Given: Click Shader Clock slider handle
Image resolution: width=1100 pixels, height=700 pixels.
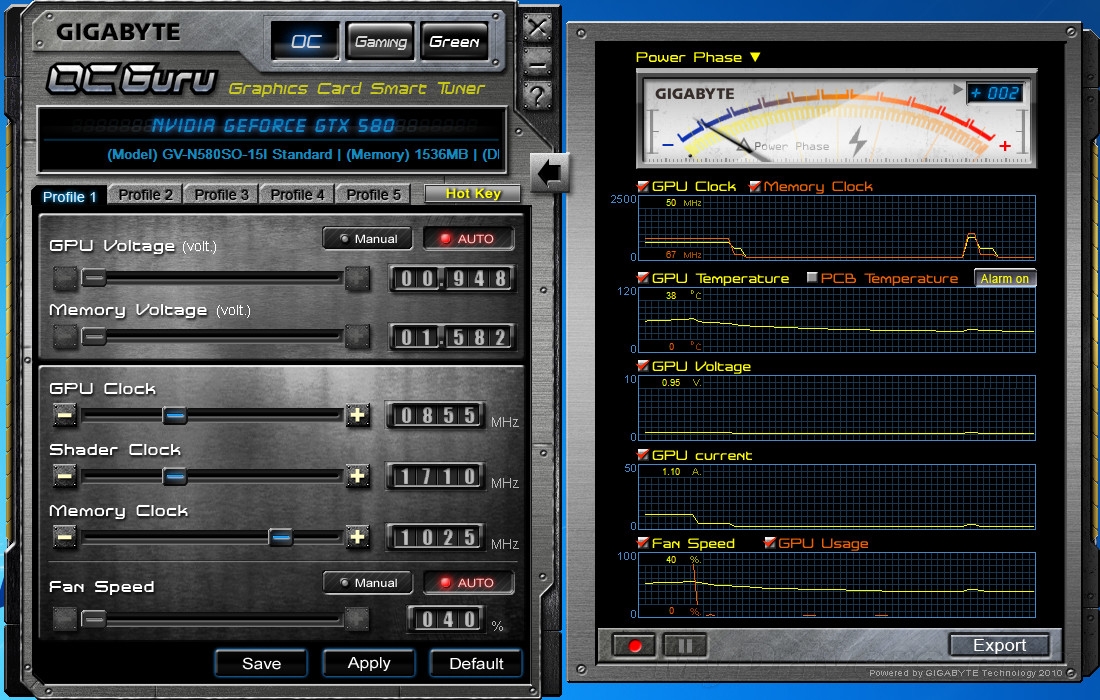Looking at the screenshot, I should (x=175, y=477).
